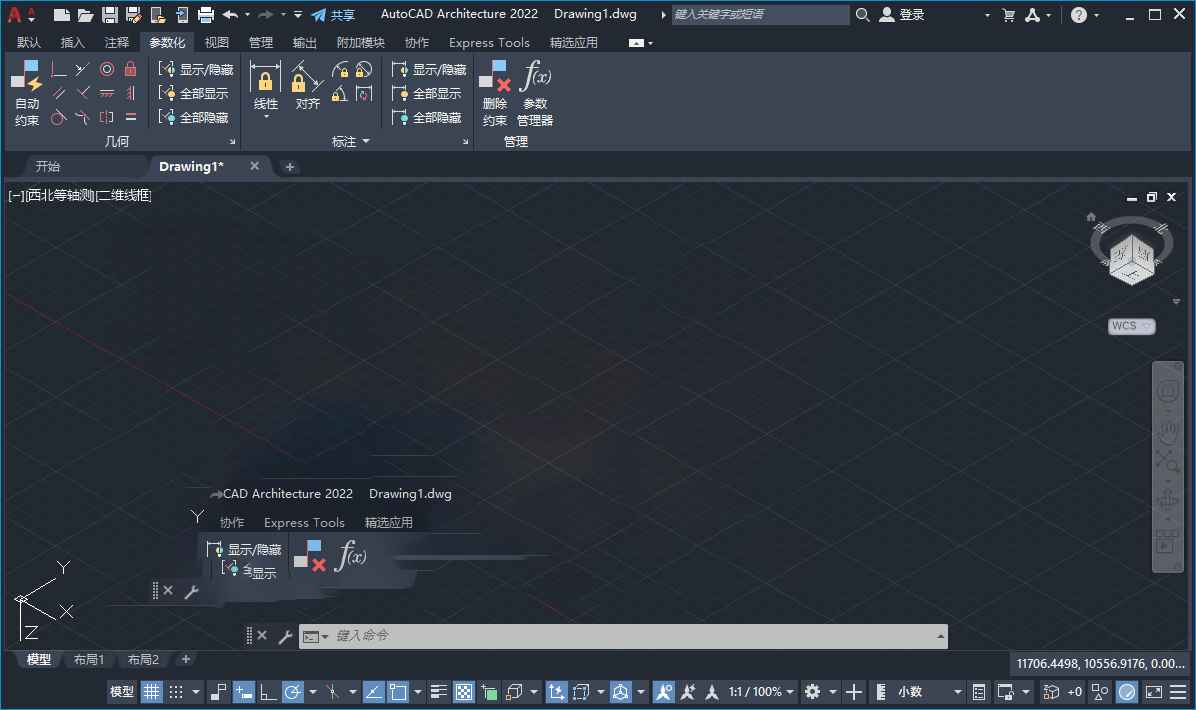Open the workspace switching gear in status bar
Screen dimensions: 1196x710
tap(812, 692)
